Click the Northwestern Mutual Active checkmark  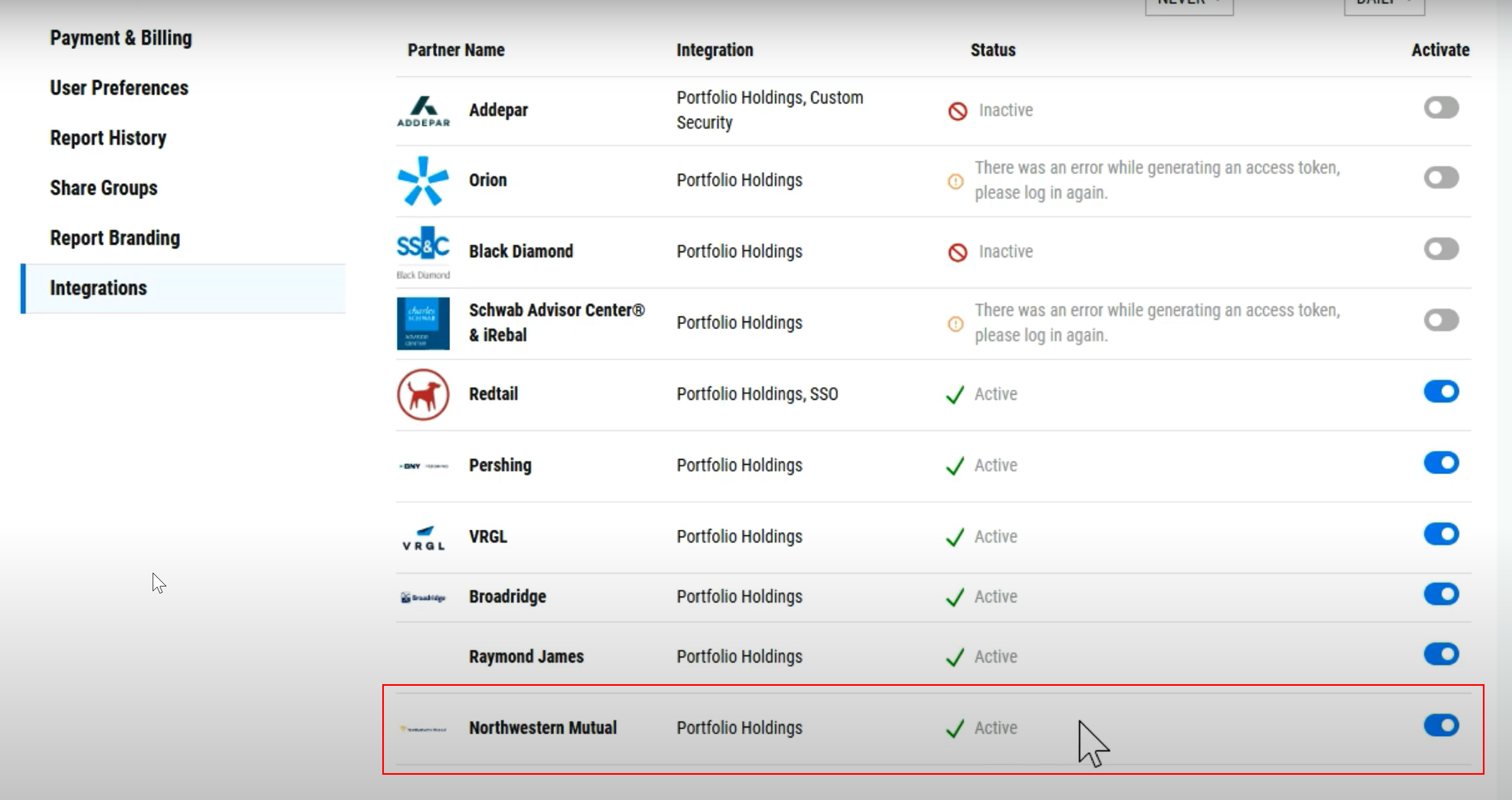point(955,729)
